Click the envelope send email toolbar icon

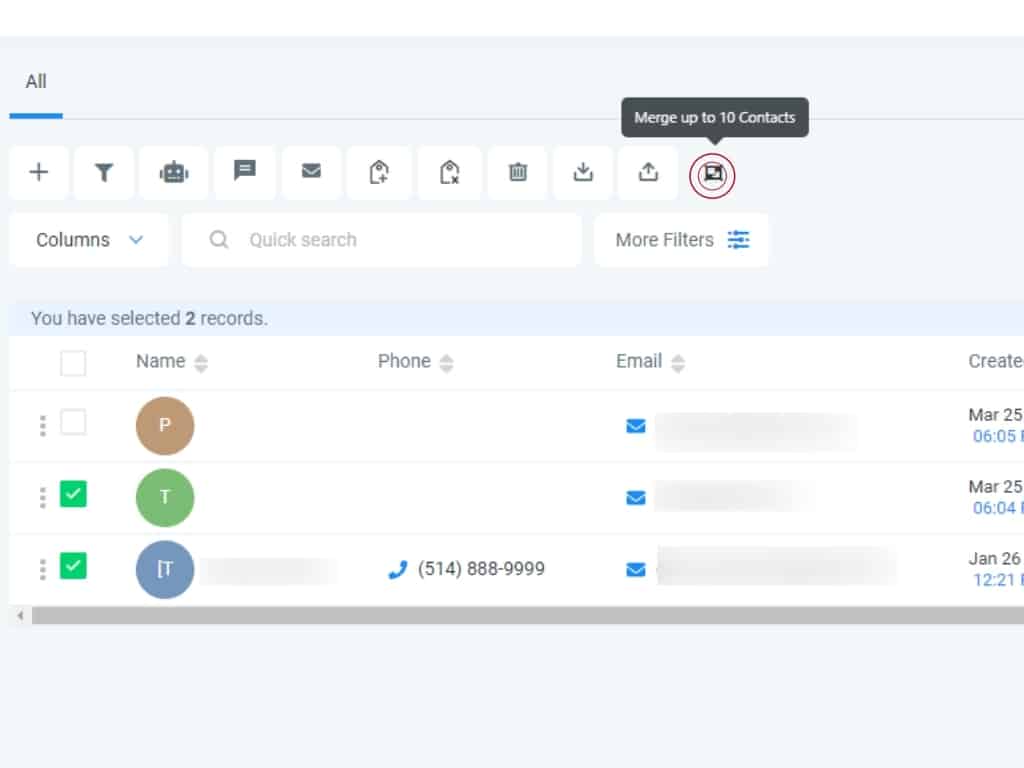click(312, 172)
